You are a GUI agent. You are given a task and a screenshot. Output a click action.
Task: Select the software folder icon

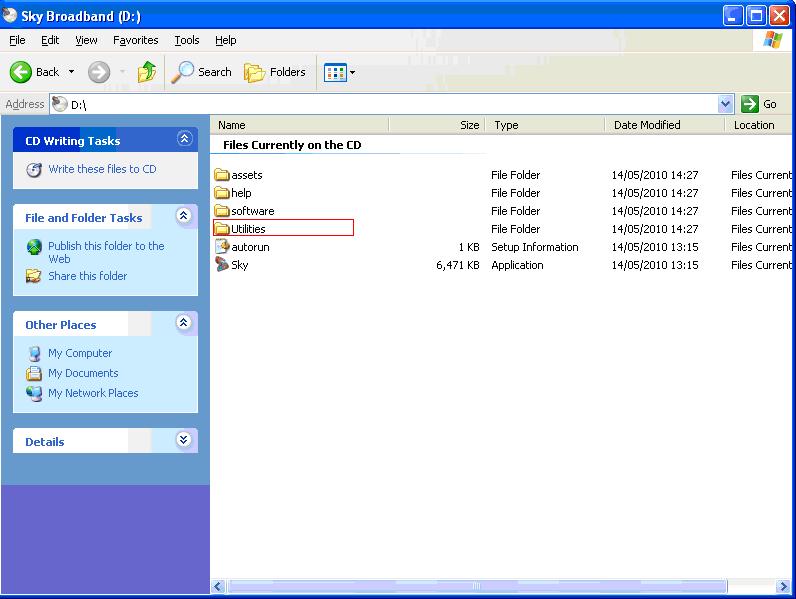222,211
